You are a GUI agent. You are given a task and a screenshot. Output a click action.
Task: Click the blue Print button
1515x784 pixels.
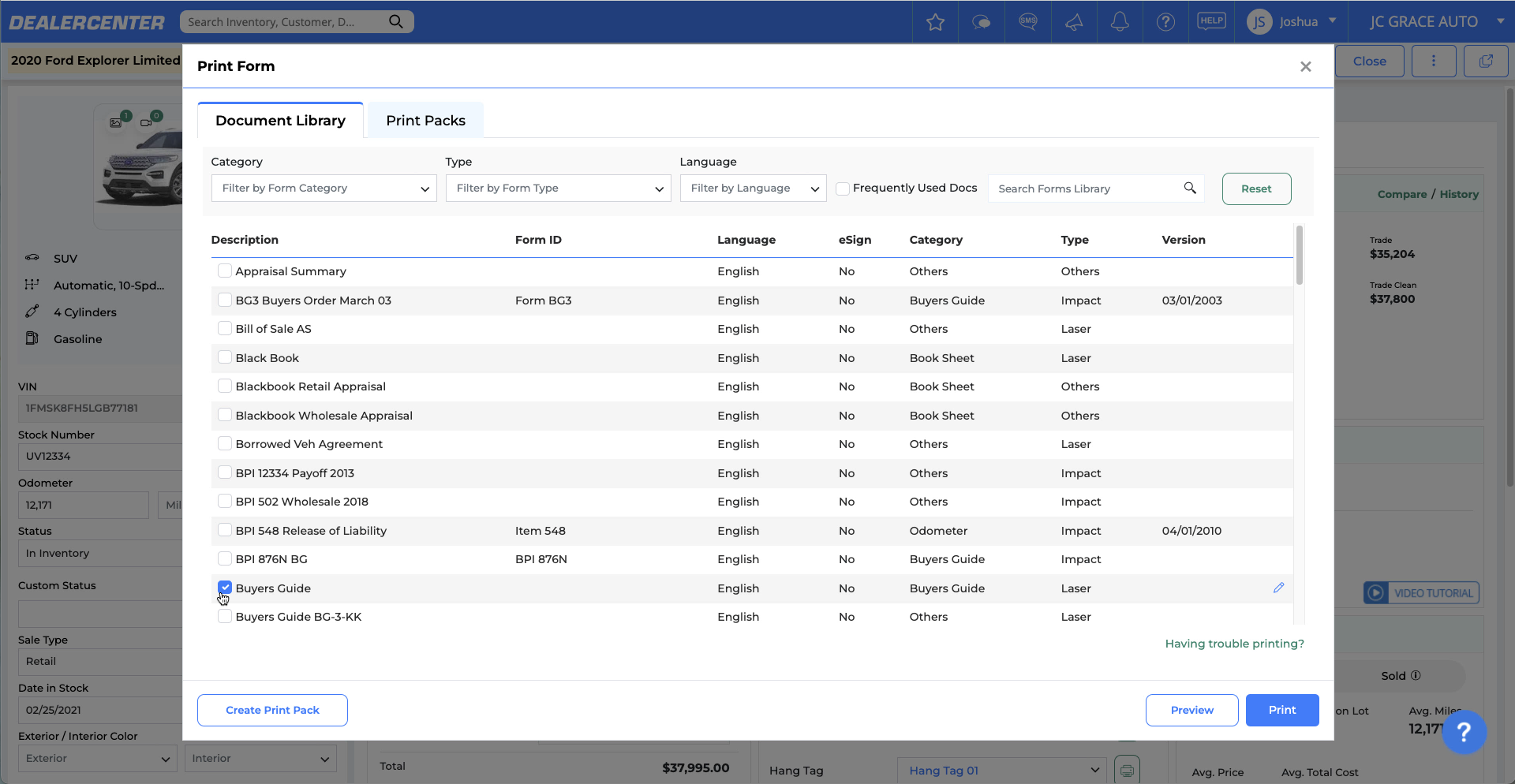point(1282,710)
